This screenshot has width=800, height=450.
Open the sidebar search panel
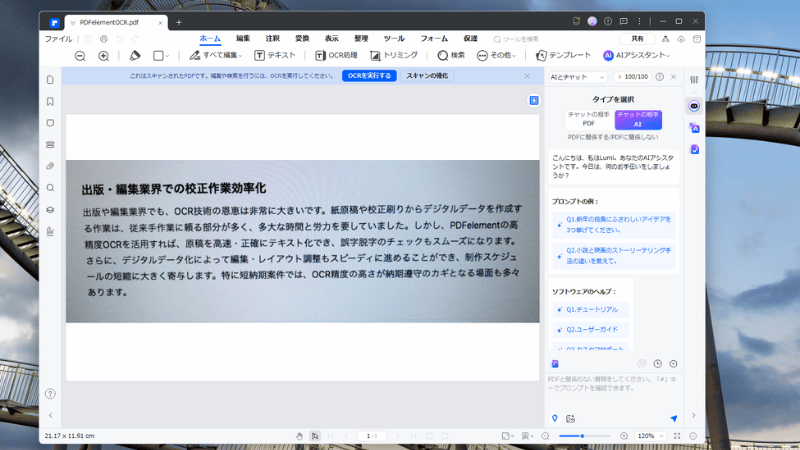50,188
